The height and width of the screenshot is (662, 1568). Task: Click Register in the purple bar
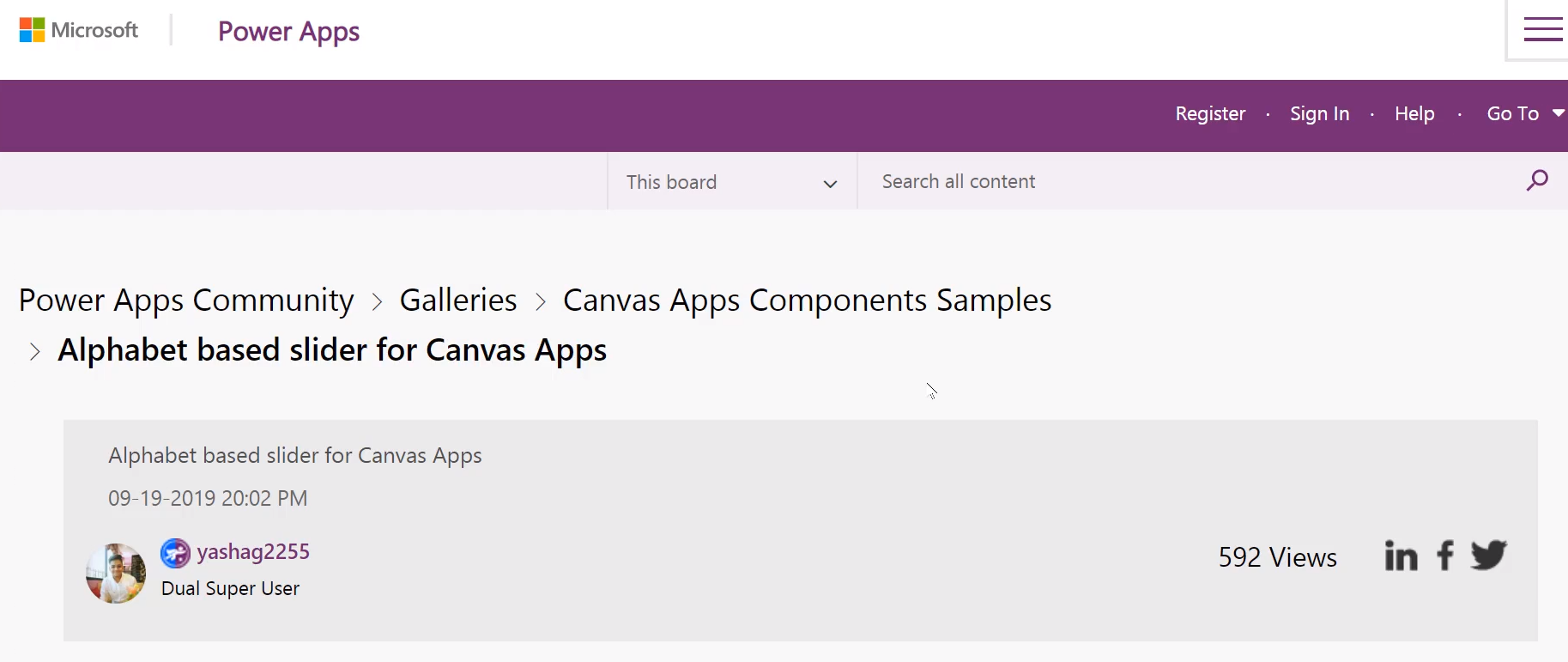click(1210, 113)
